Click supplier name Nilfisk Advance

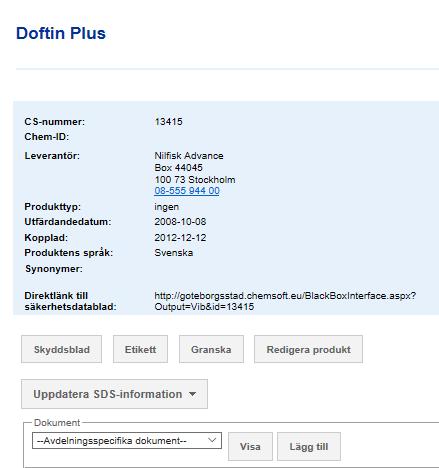click(189, 156)
